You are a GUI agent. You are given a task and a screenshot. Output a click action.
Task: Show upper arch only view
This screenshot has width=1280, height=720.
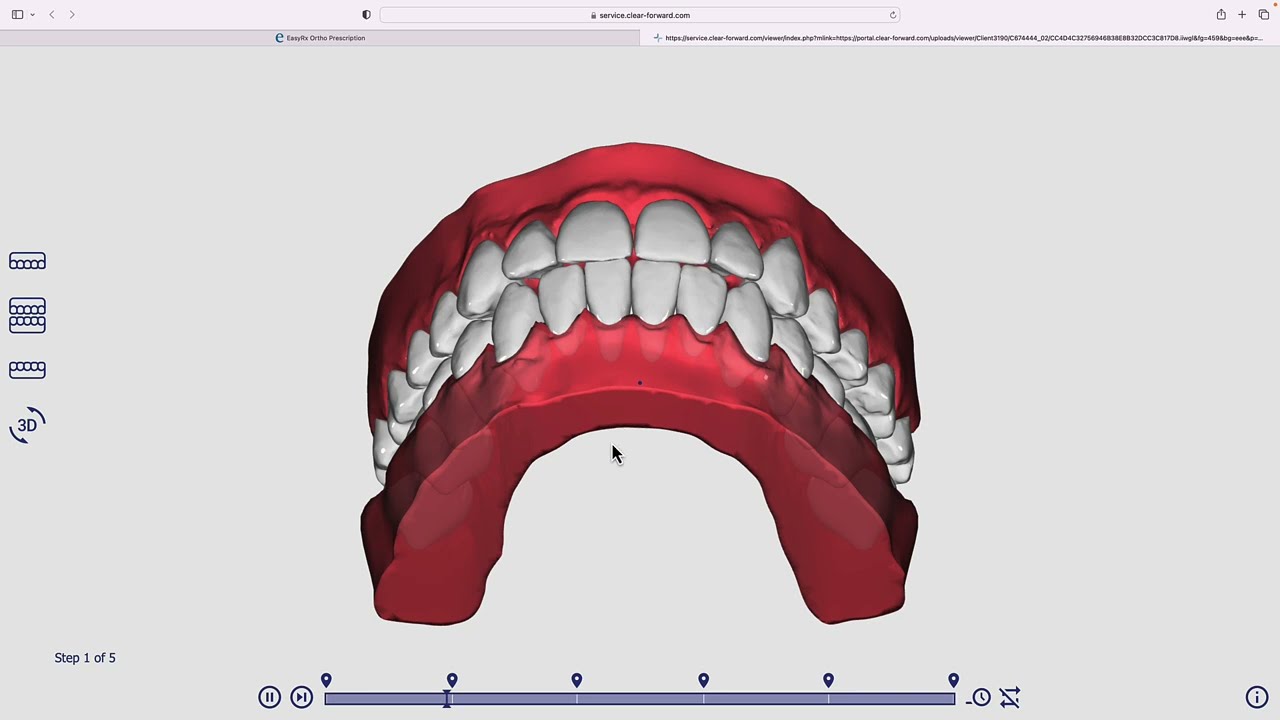27,262
